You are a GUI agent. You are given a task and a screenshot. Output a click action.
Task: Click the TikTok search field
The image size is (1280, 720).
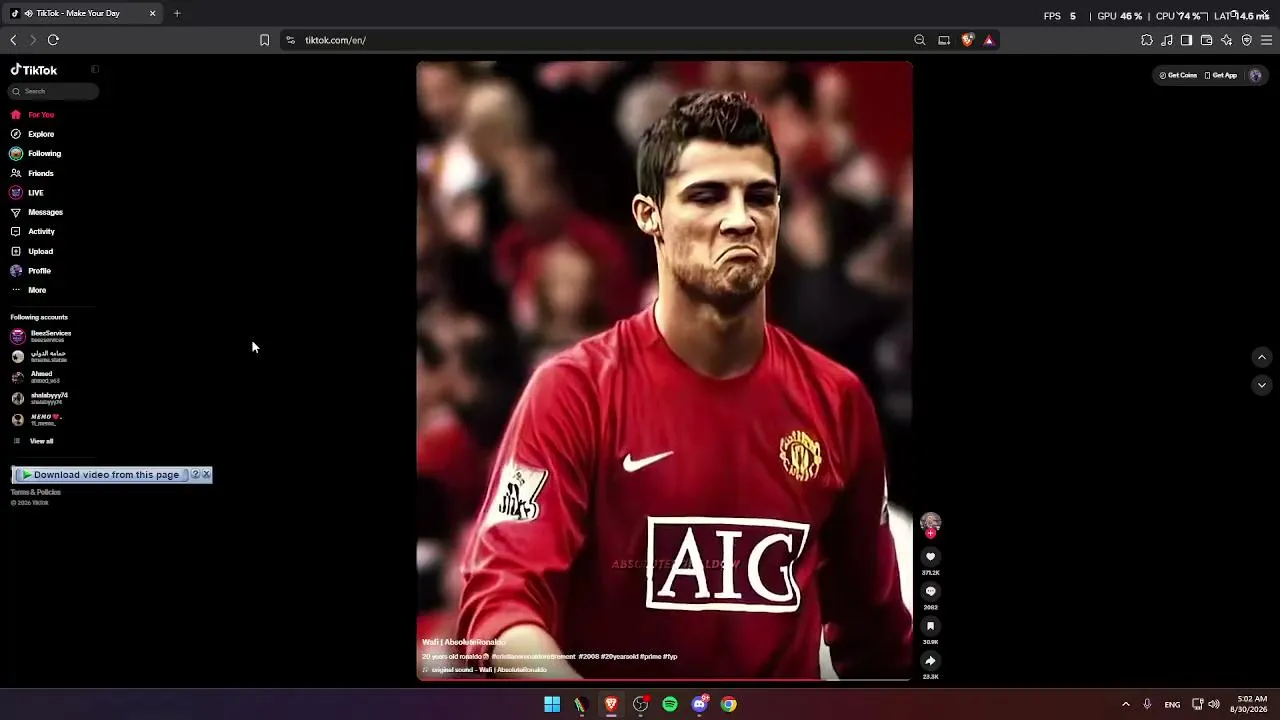pos(54,91)
